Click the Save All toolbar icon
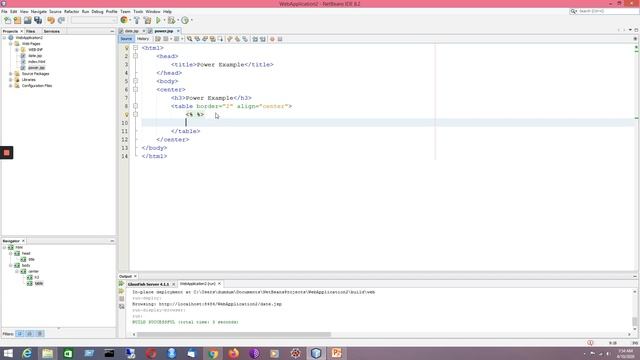This screenshot has height=360, width=640. tap(38, 20)
